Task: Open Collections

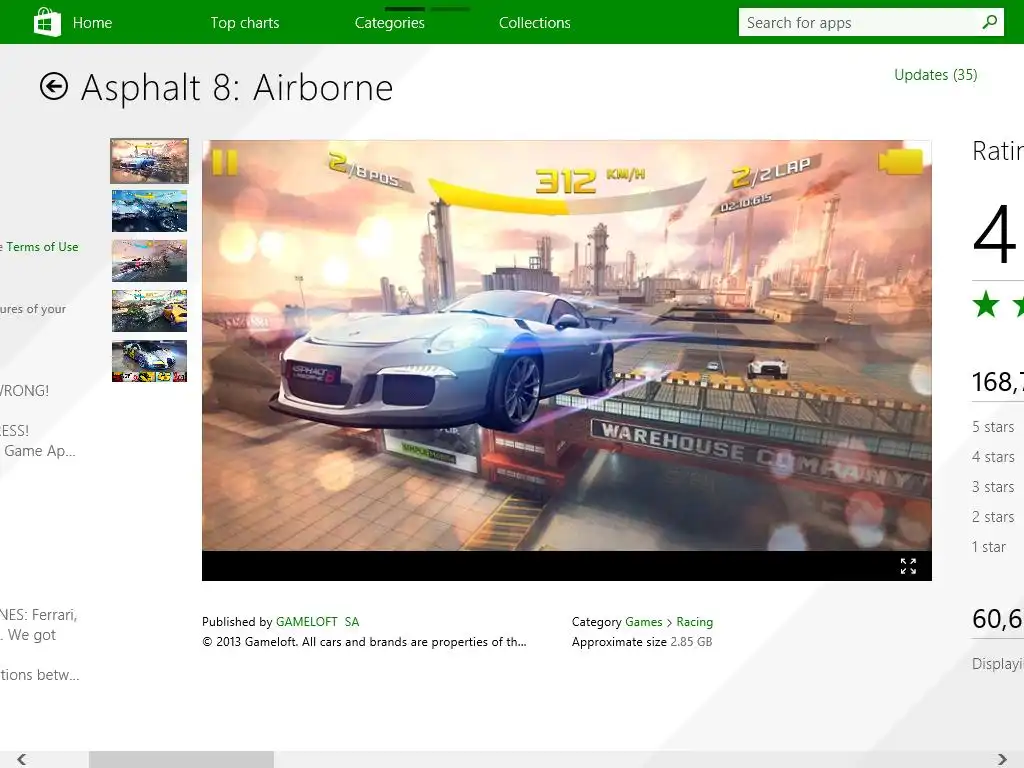Action: (535, 23)
